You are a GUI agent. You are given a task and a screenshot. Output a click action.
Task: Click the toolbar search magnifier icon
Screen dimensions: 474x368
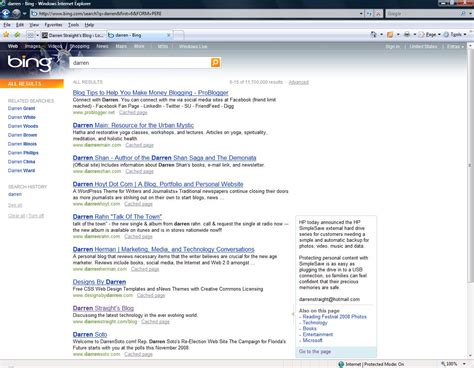[463, 14]
